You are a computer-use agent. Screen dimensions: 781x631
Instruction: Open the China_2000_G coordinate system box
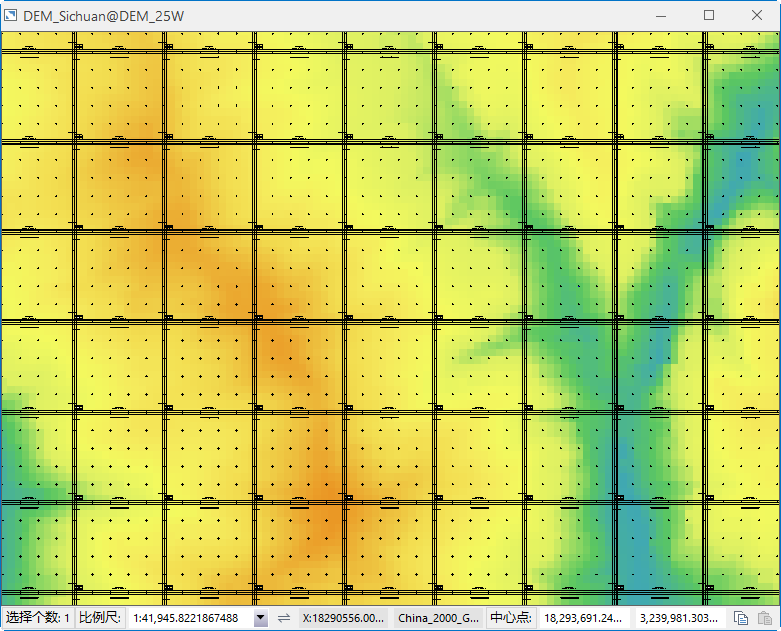pos(439,619)
